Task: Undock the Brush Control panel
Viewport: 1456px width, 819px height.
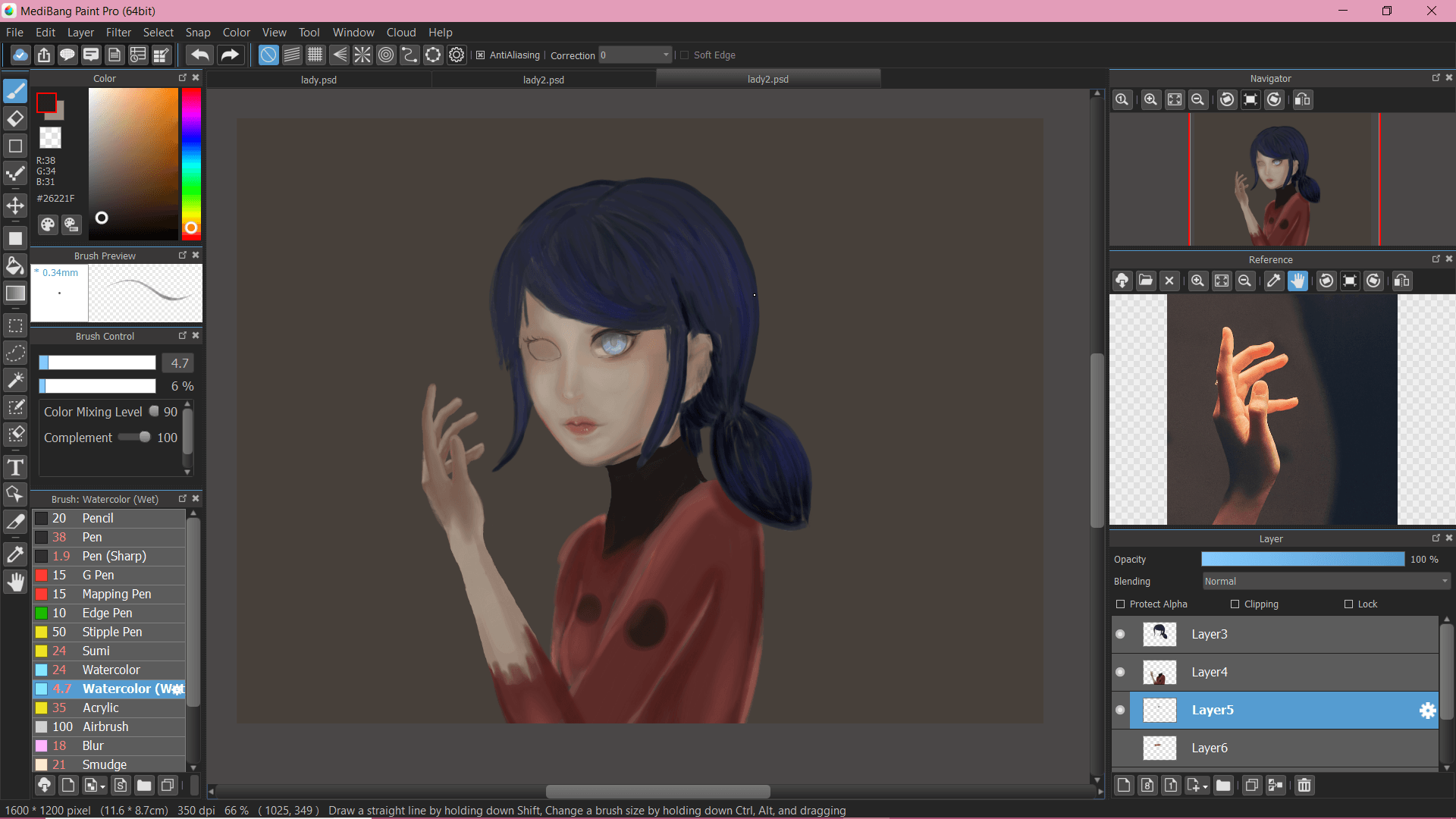Action: point(182,335)
